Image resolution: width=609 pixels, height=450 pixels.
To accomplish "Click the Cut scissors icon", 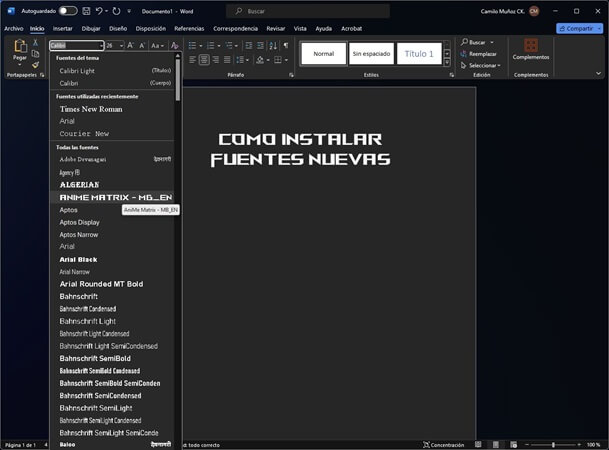I will coord(35,42).
